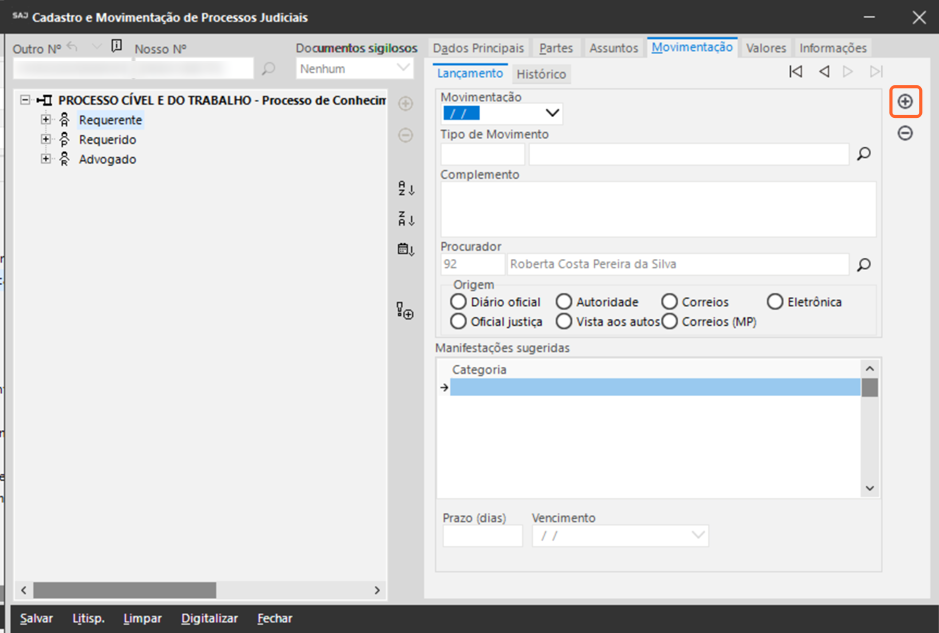Viewport: 939px width, 633px height.
Task: Sort parties descending Z-A icon
Action: tap(406, 219)
